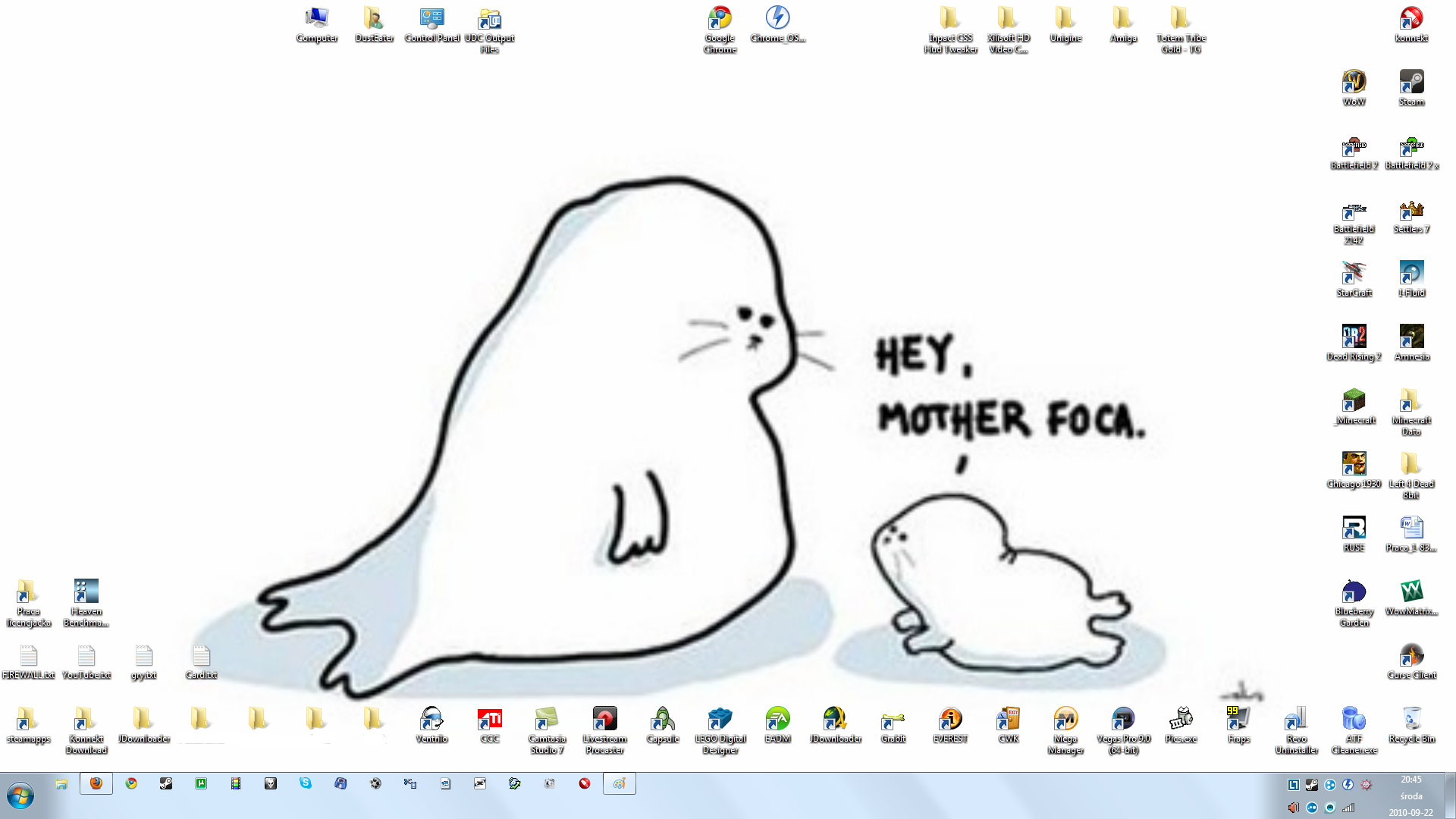
Task: Open the Praca_1-83 Word document
Action: pyautogui.click(x=1412, y=535)
